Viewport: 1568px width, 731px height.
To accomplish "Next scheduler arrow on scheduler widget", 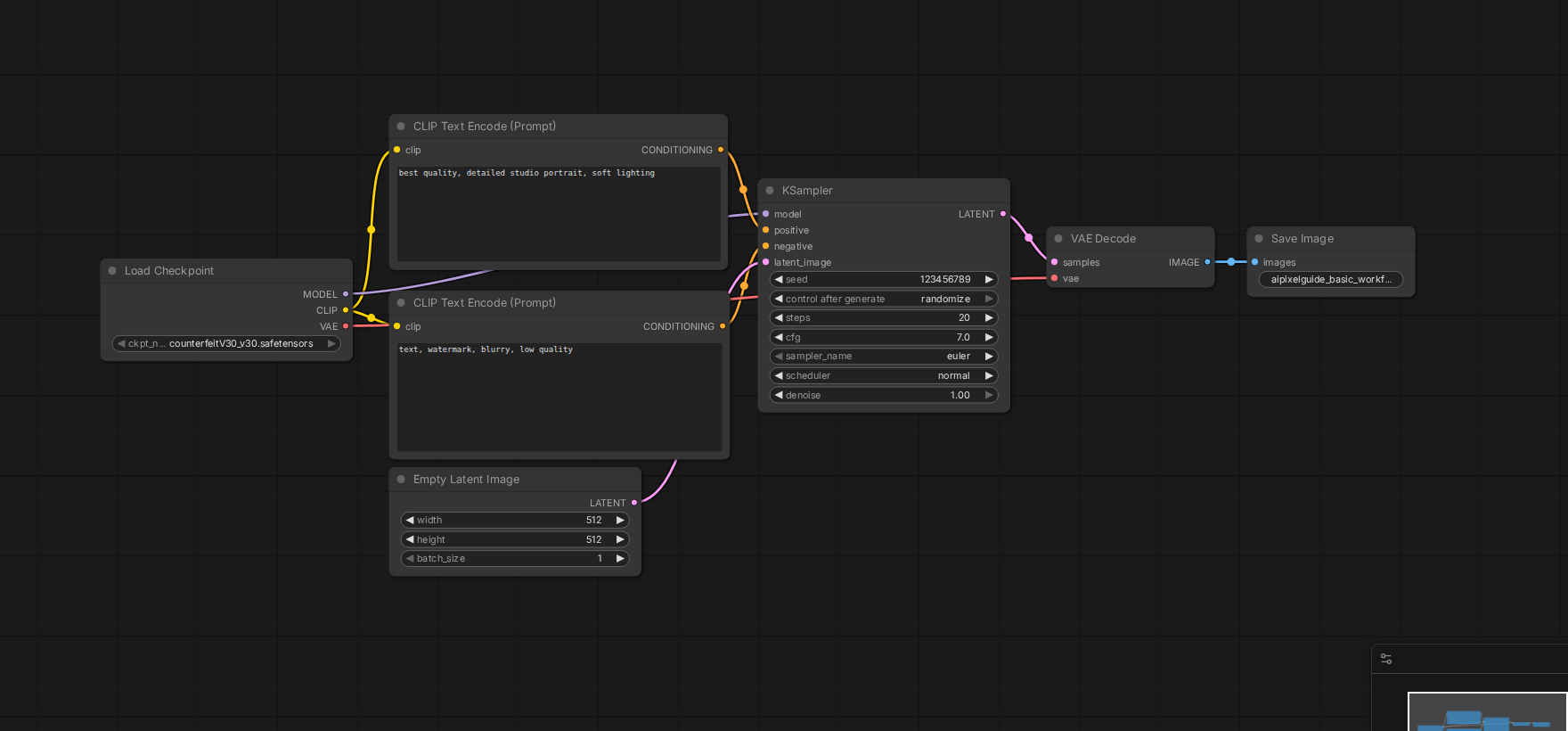I will (988, 375).
